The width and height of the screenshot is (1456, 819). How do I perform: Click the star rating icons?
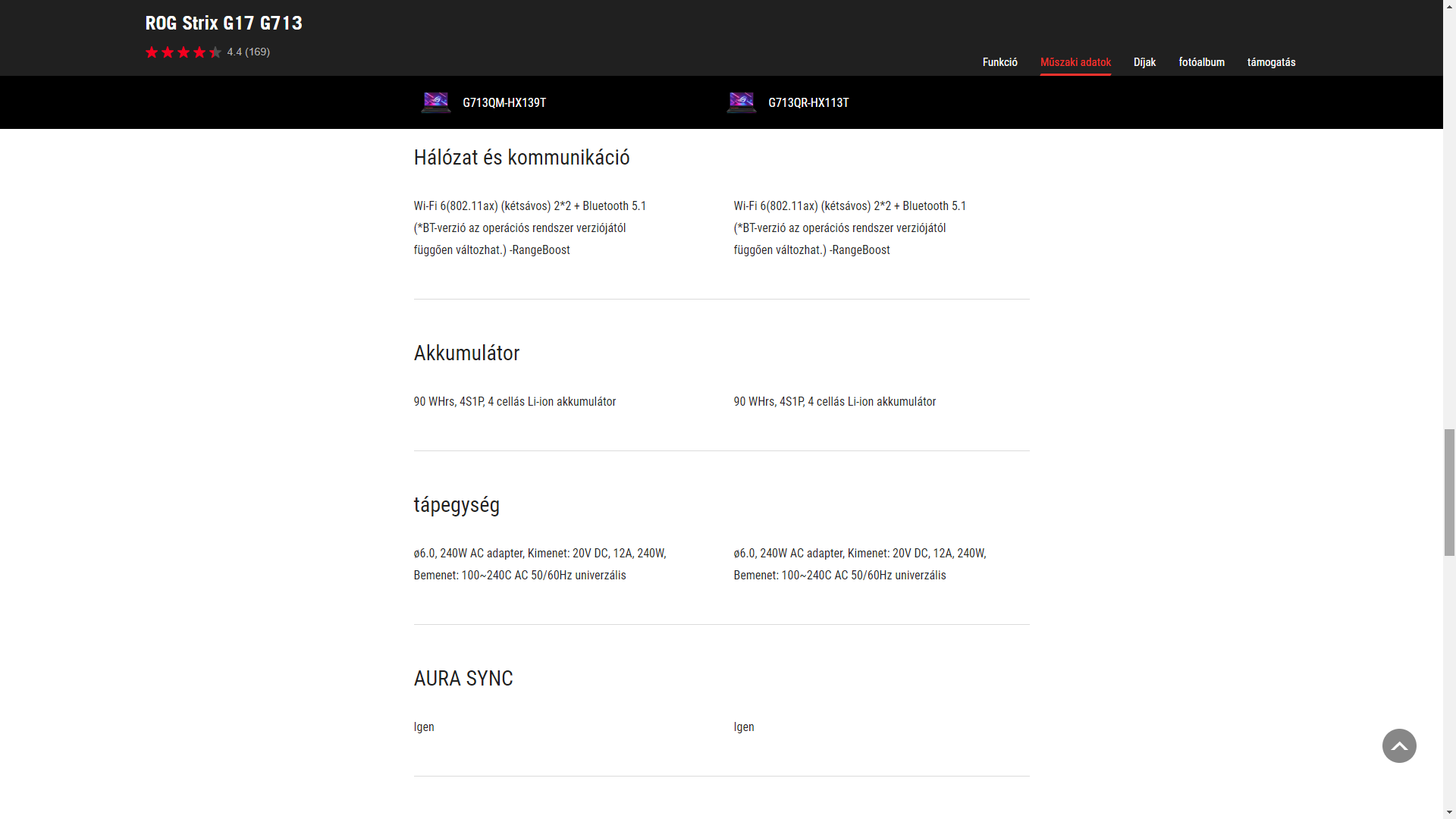coord(184,52)
